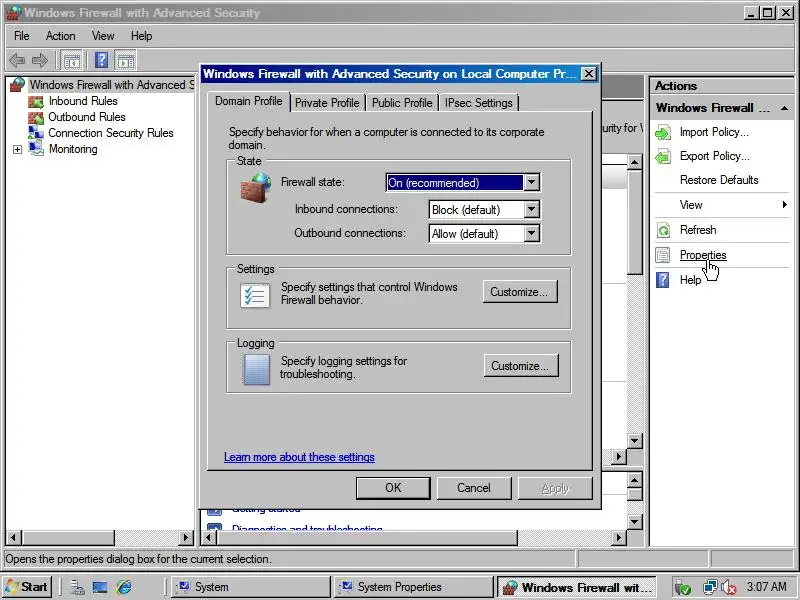The image size is (800, 600).
Task: Click Export Policy action text
Action: (714, 156)
